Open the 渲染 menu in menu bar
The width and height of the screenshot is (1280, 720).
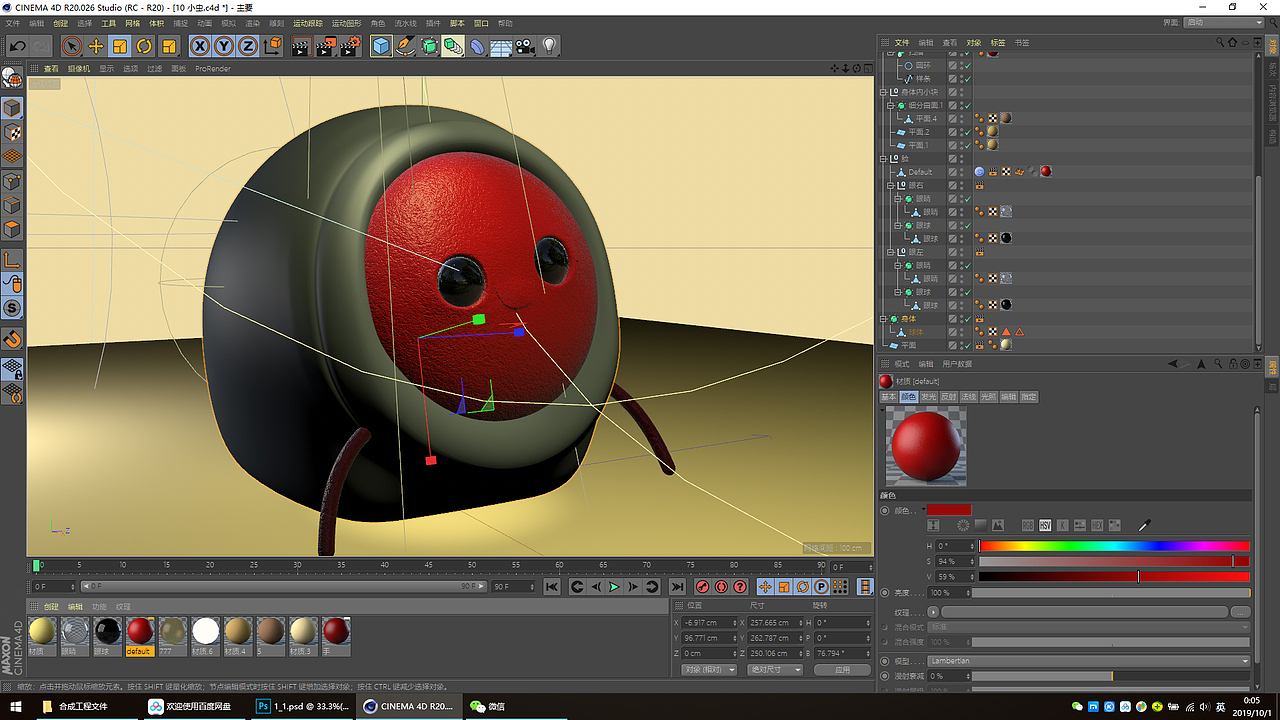tap(253, 23)
